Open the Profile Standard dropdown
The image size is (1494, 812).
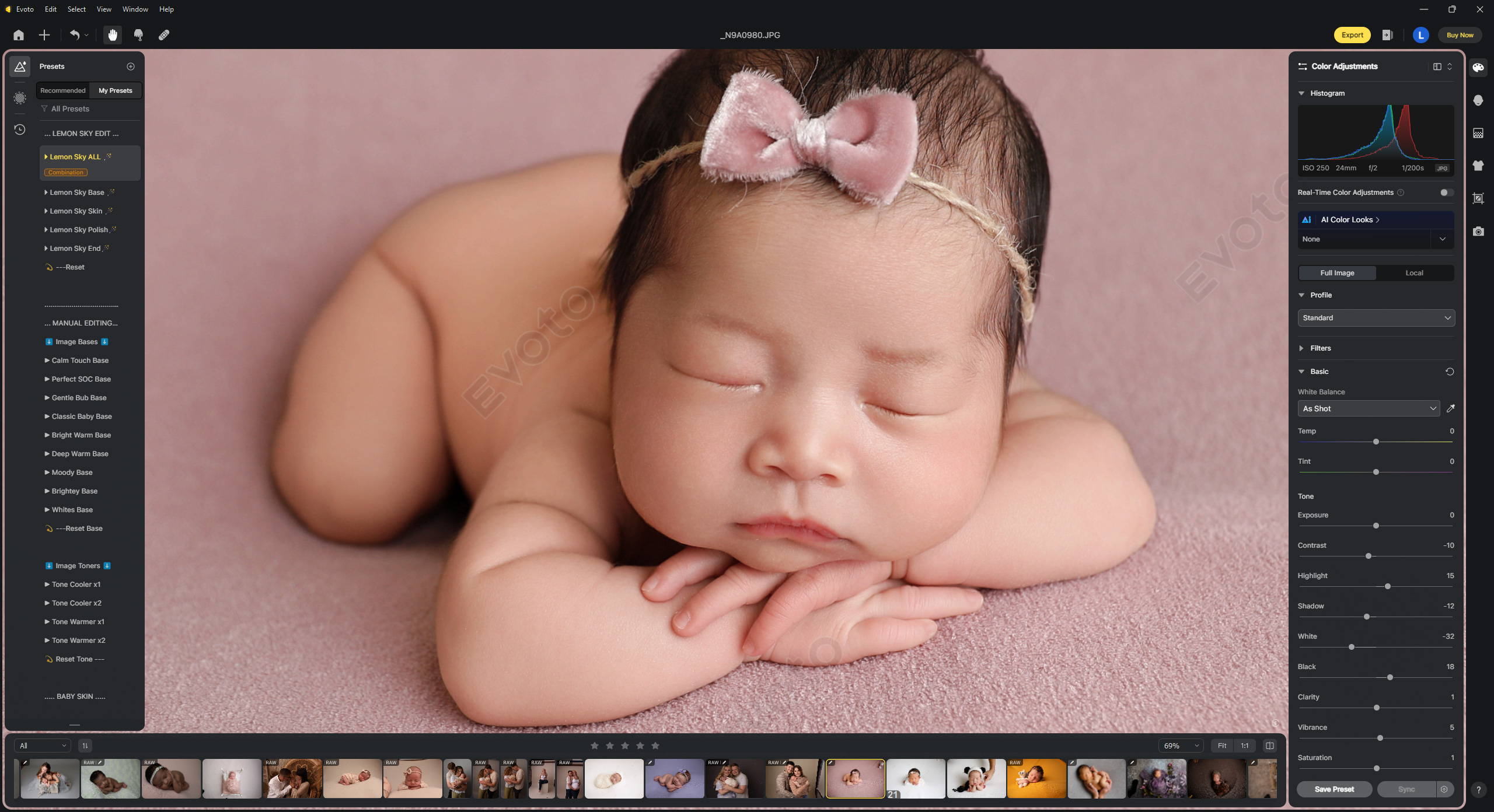(1376, 318)
